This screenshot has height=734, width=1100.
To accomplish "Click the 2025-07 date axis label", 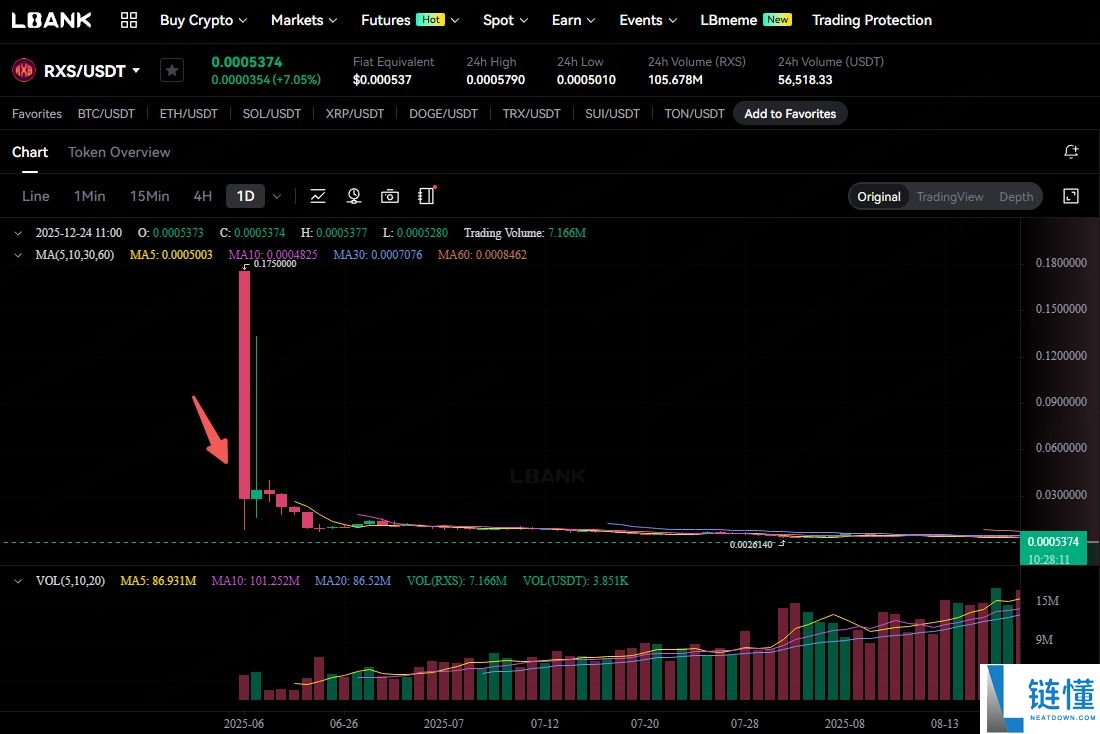I will coord(443,723).
